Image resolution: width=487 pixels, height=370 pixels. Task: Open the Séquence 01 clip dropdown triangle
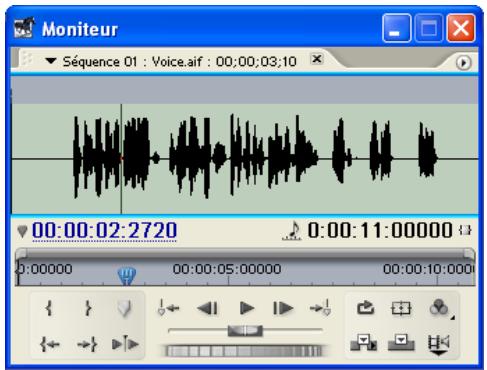(51, 61)
